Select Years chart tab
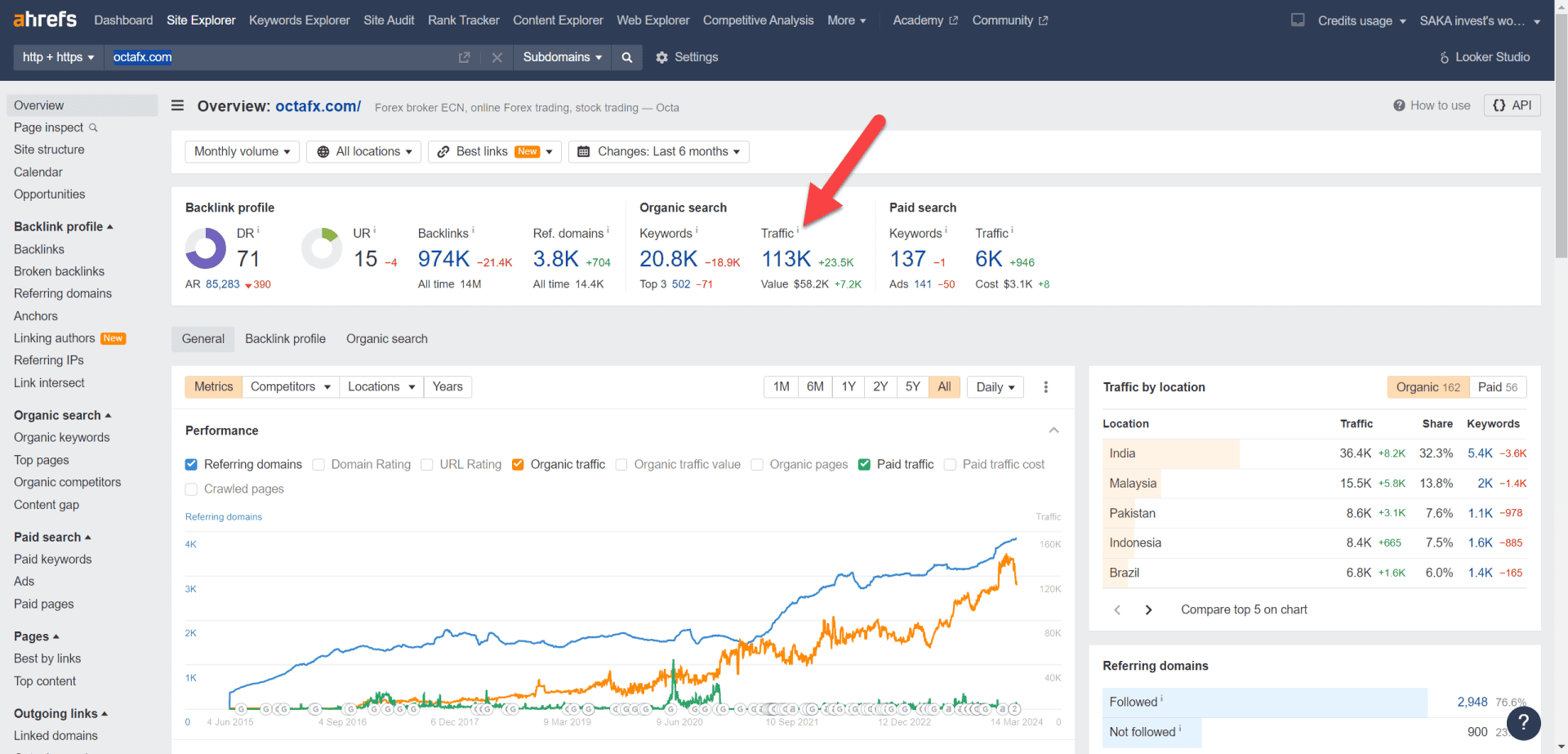 click(448, 386)
